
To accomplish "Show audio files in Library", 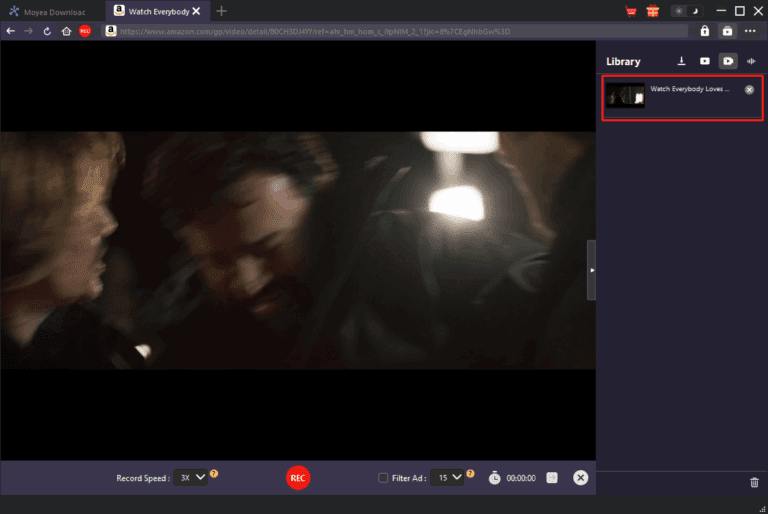I will click(751, 61).
